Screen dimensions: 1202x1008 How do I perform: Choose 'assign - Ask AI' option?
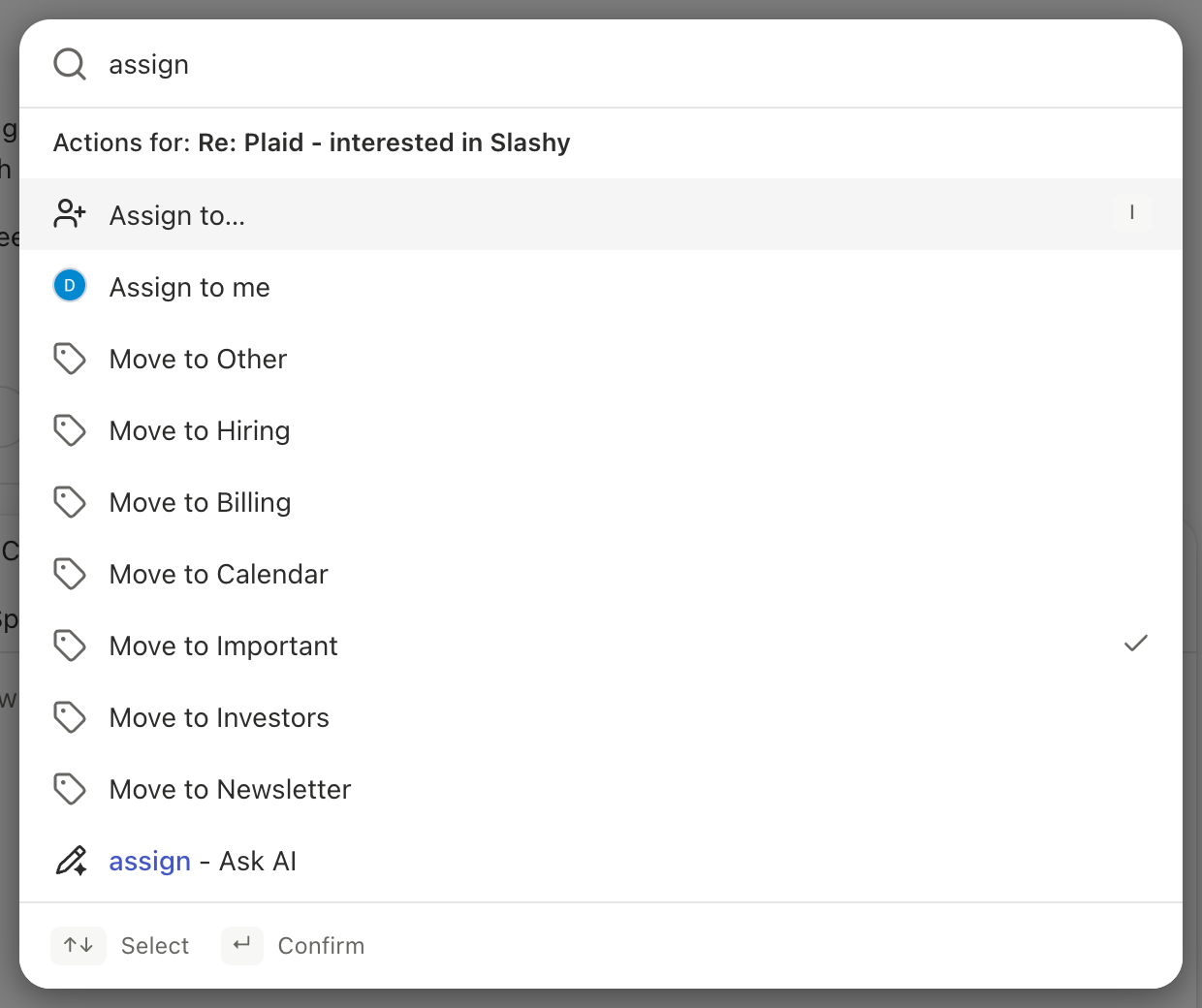pos(601,860)
